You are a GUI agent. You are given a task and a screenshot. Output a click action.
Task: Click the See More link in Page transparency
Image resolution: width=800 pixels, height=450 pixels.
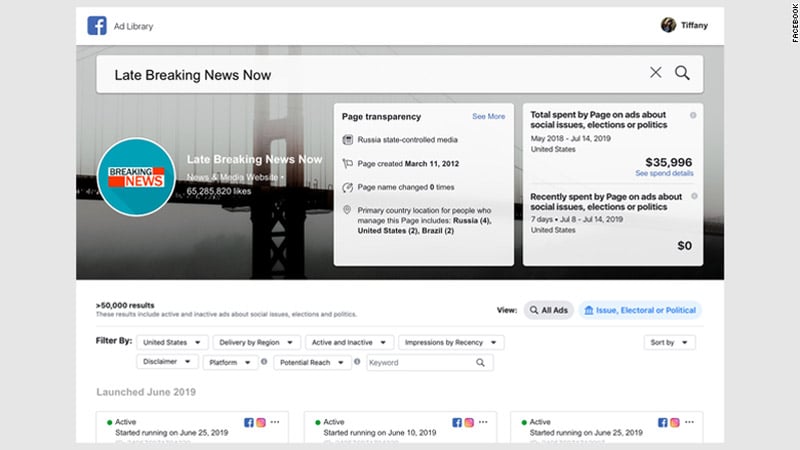pyautogui.click(x=488, y=117)
